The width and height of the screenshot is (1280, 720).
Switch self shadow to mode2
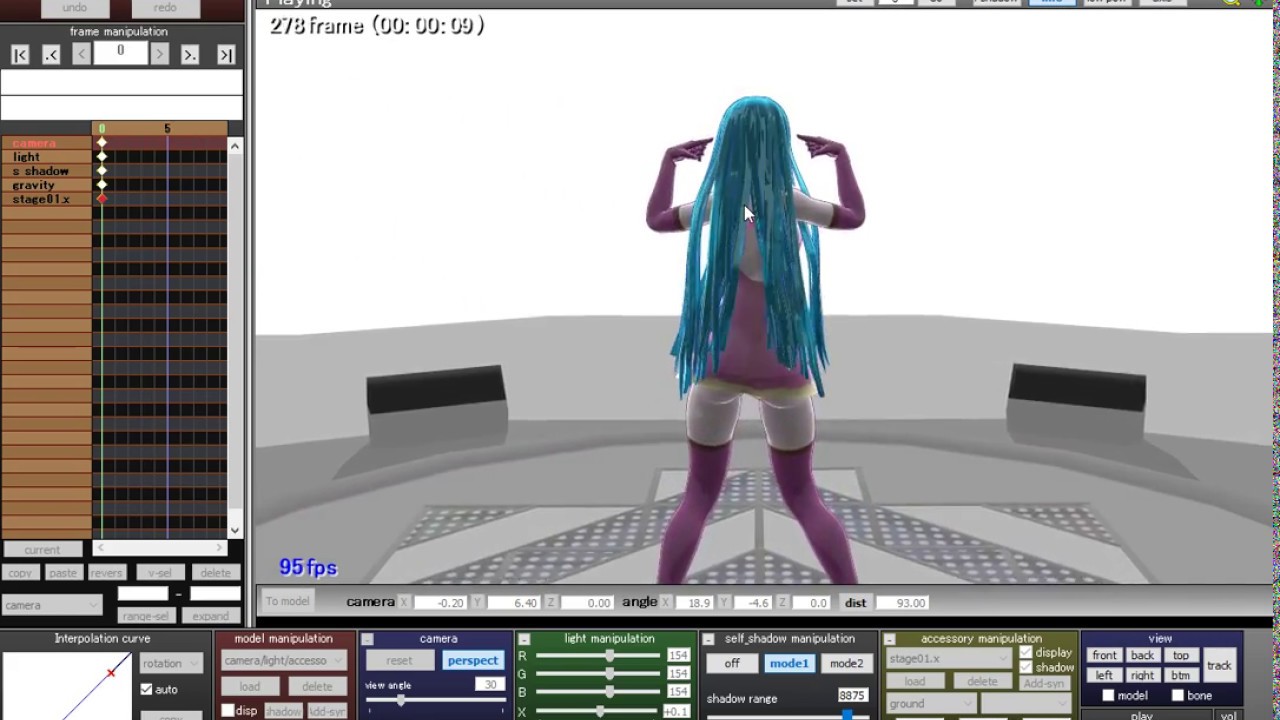point(846,663)
